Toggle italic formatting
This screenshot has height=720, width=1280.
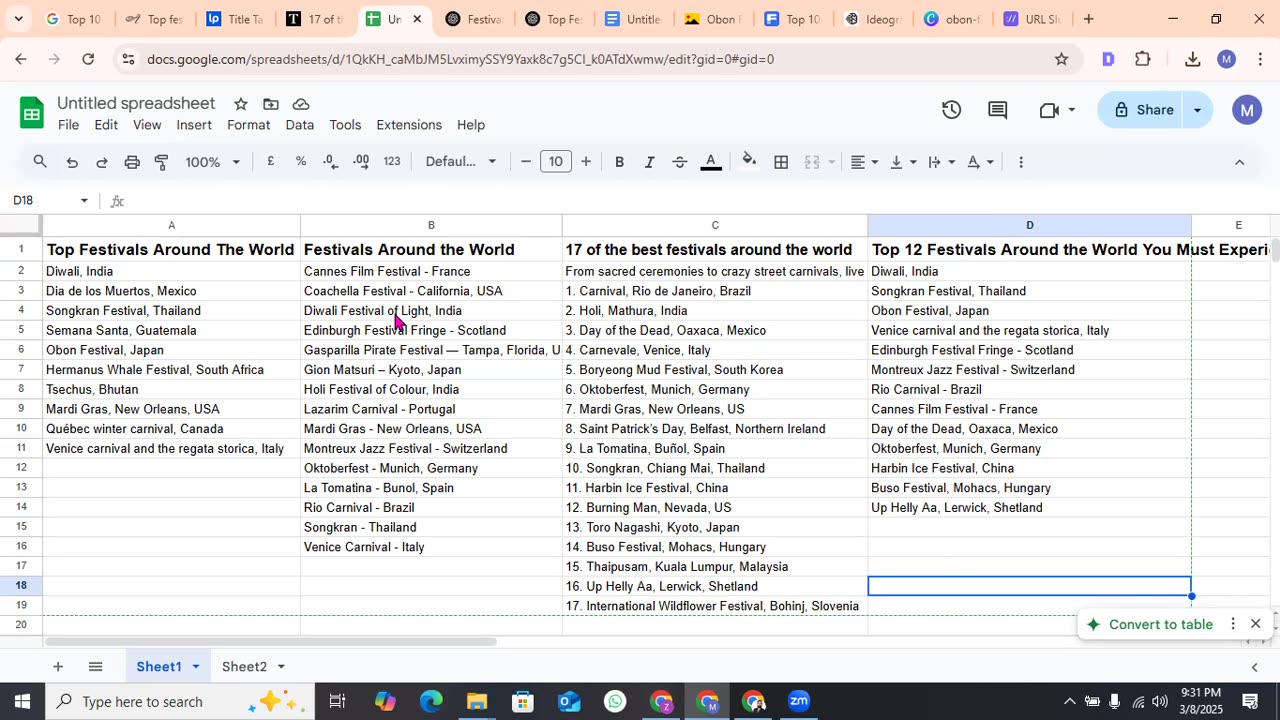coord(649,162)
